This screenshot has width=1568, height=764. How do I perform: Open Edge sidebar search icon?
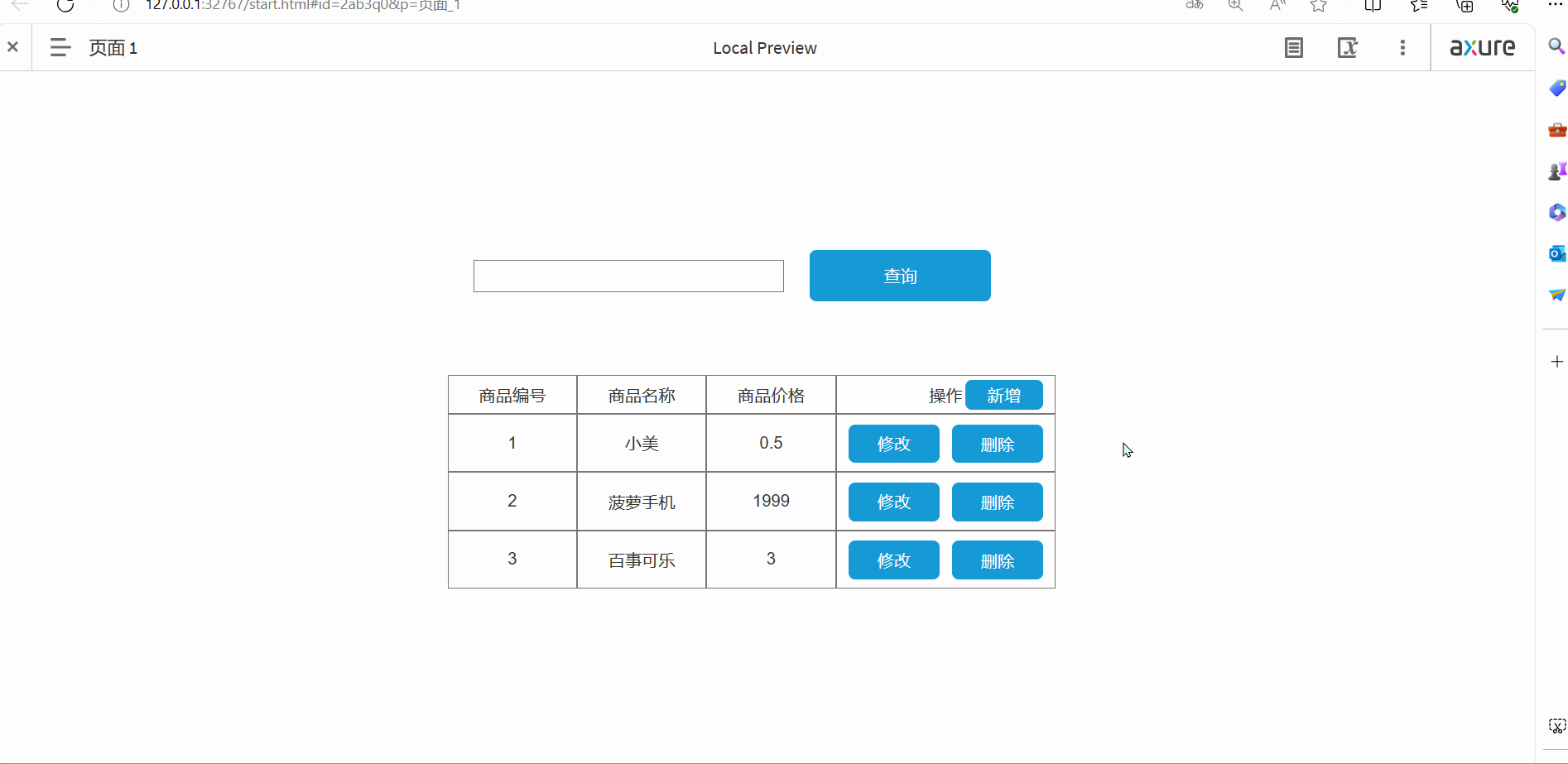click(x=1556, y=46)
